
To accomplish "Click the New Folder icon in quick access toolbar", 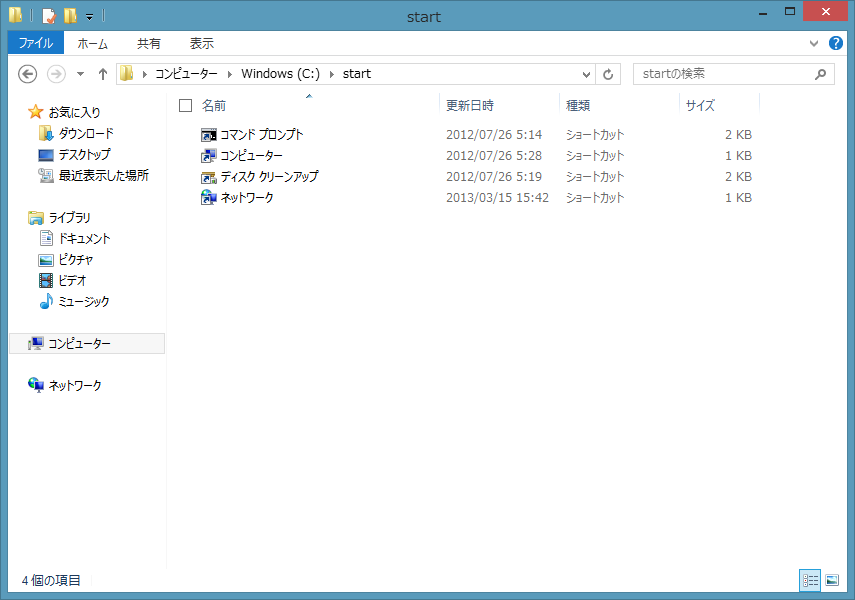I will click(x=70, y=16).
